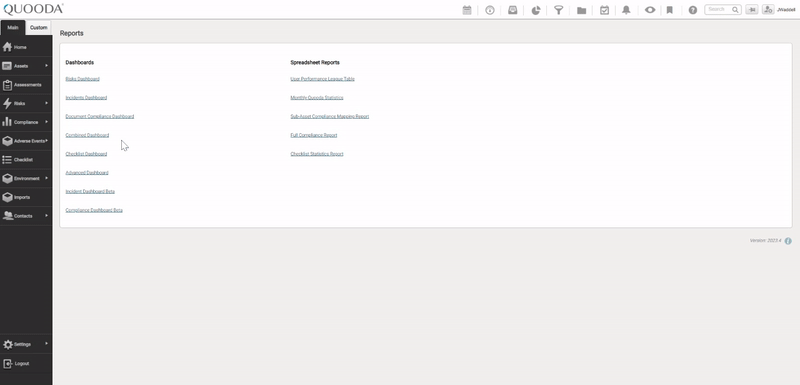The height and width of the screenshot is (385, 800).
Task: Open User Performance League Table report
Action: pos(322,79)
